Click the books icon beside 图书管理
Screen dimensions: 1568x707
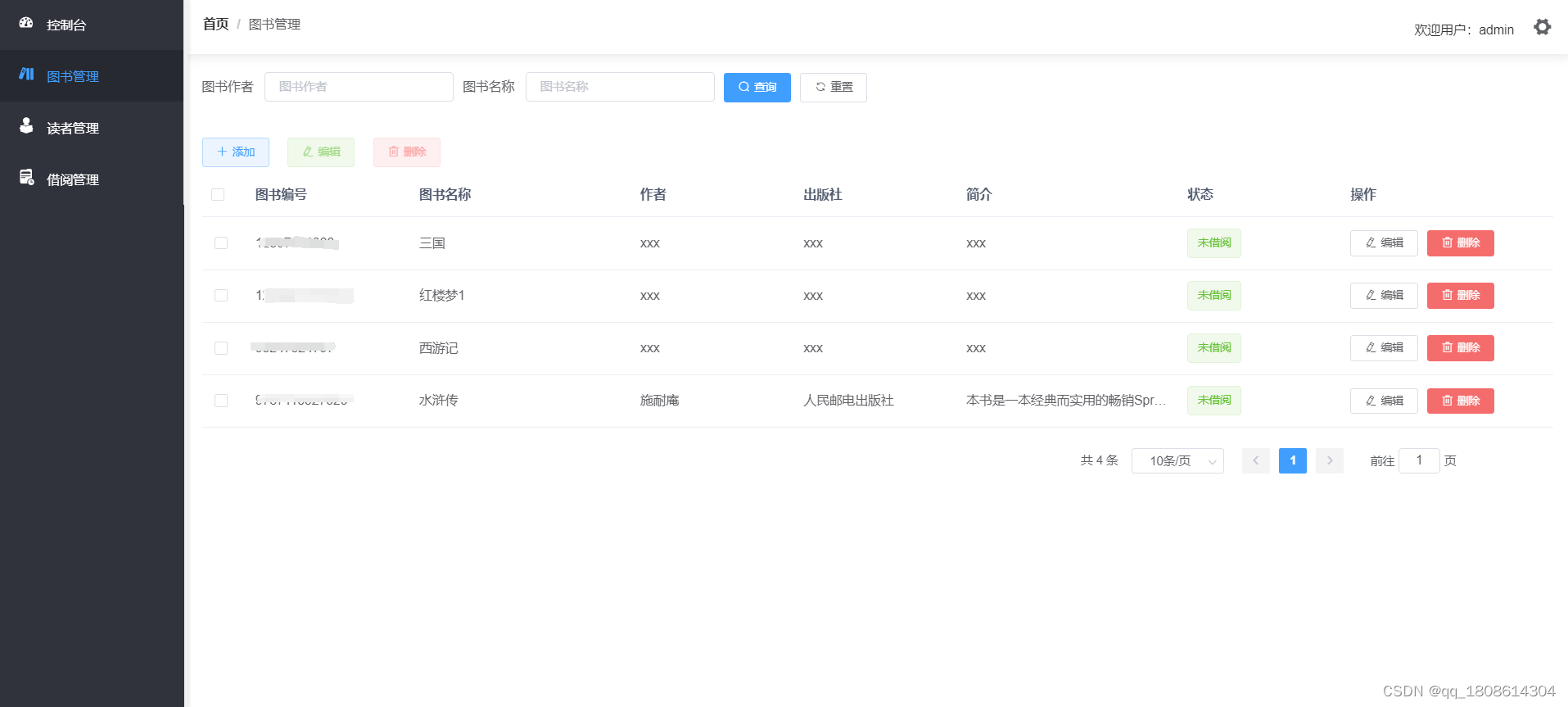pos(26,75)
